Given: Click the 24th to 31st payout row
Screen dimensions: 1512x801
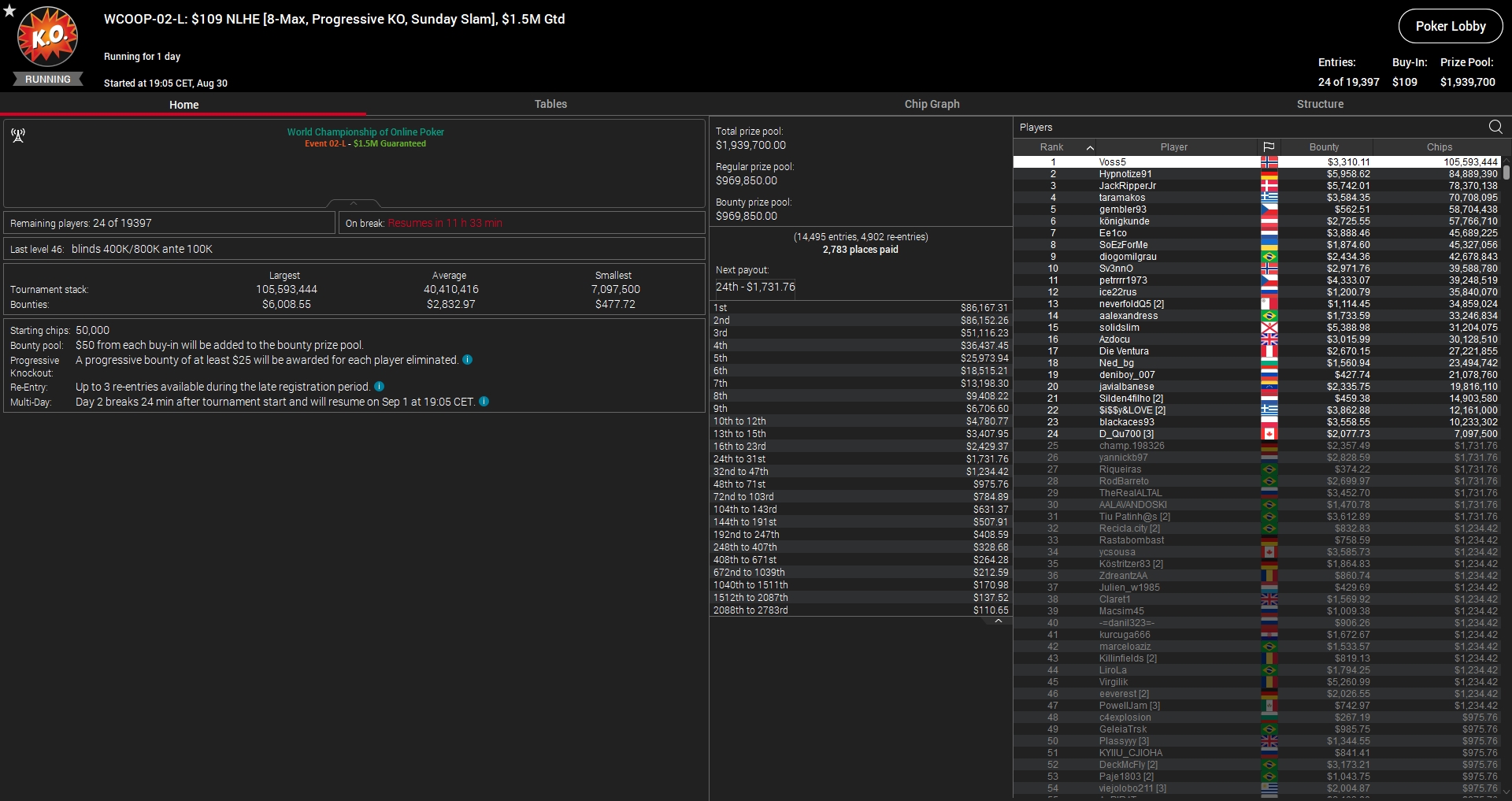Looking at the screenshot, I should [x=861, y=459].
